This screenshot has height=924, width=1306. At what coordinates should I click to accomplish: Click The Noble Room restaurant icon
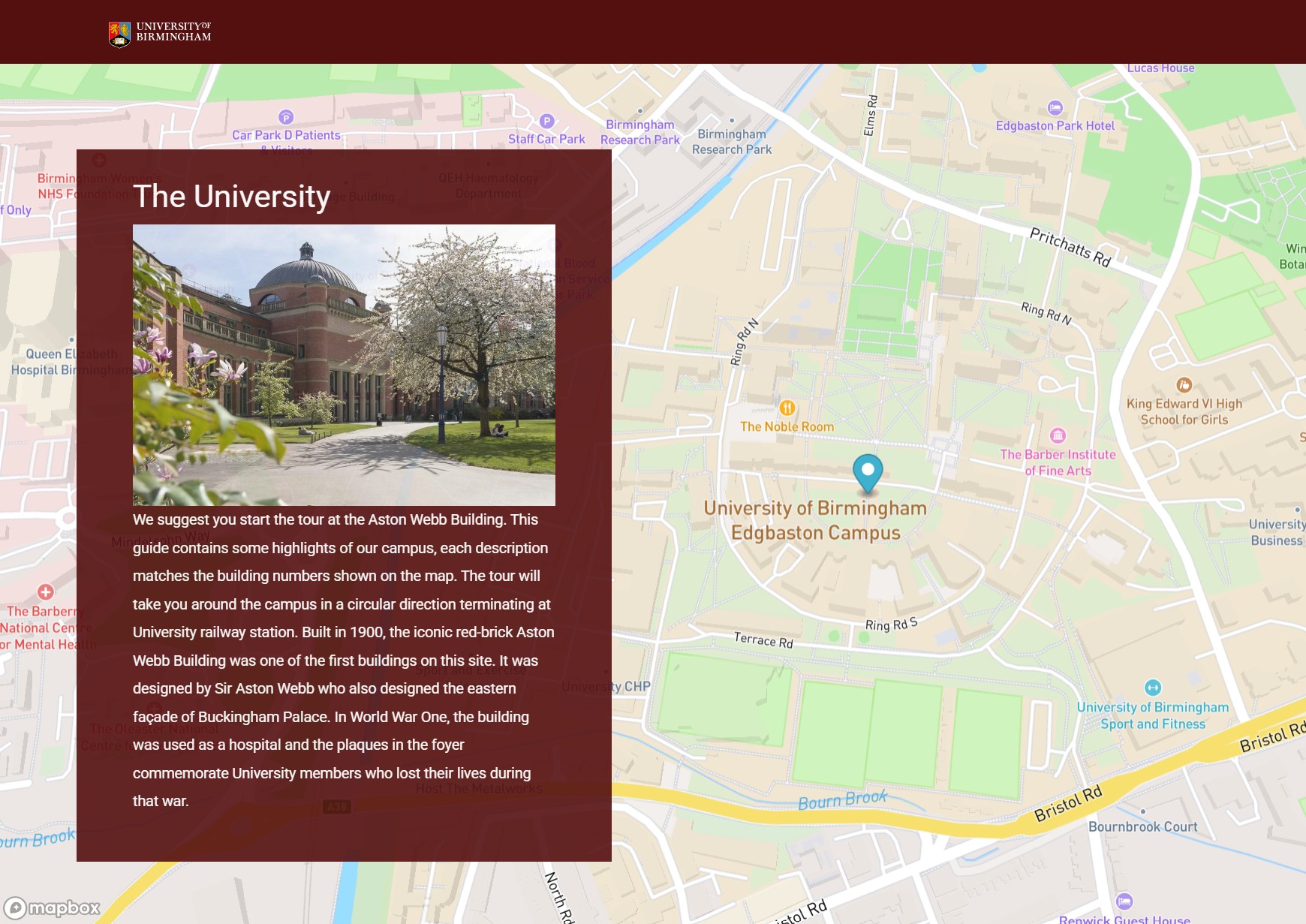(787, 408)
